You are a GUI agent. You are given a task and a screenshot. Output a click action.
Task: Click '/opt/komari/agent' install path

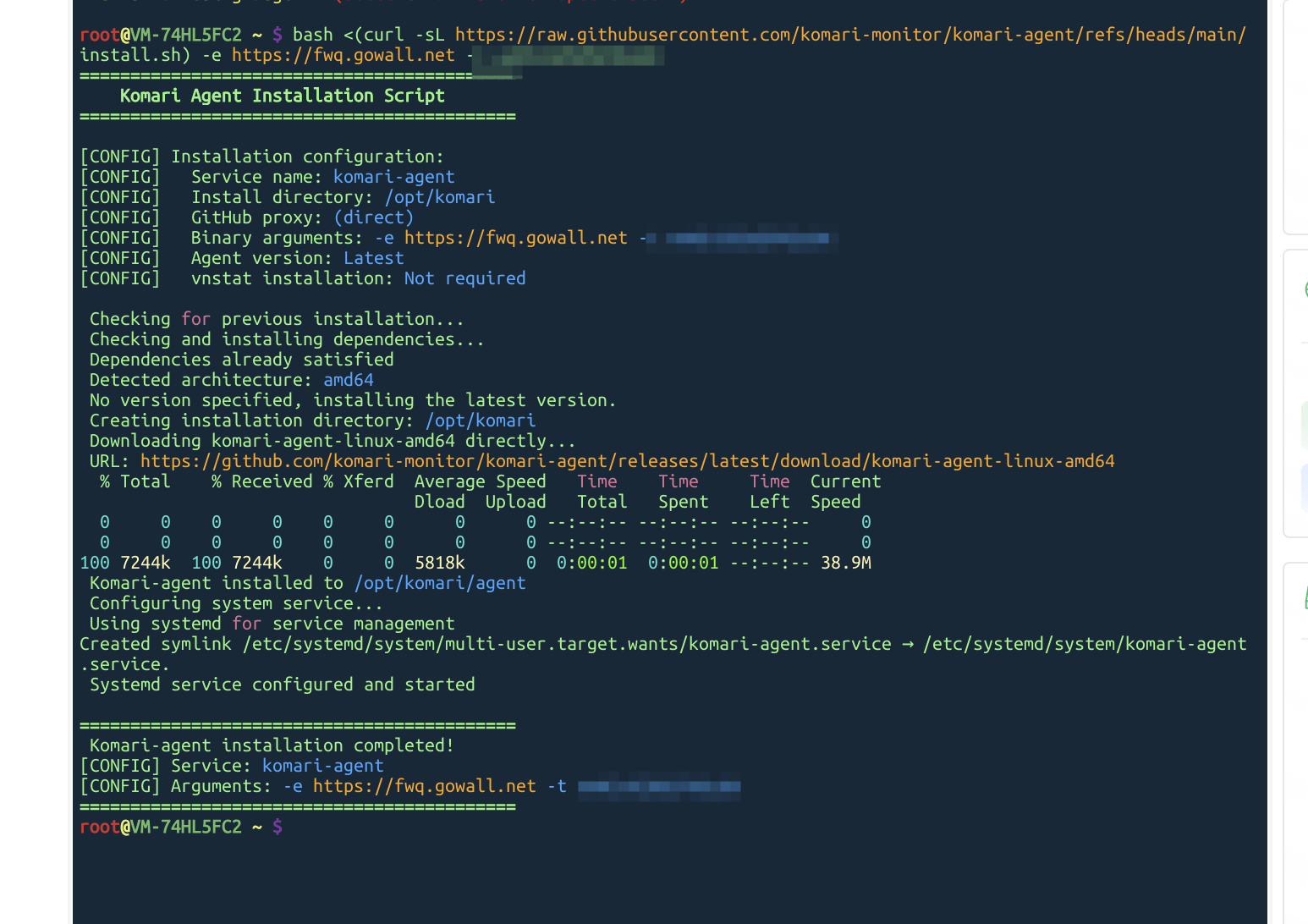[x=440, y=583]
